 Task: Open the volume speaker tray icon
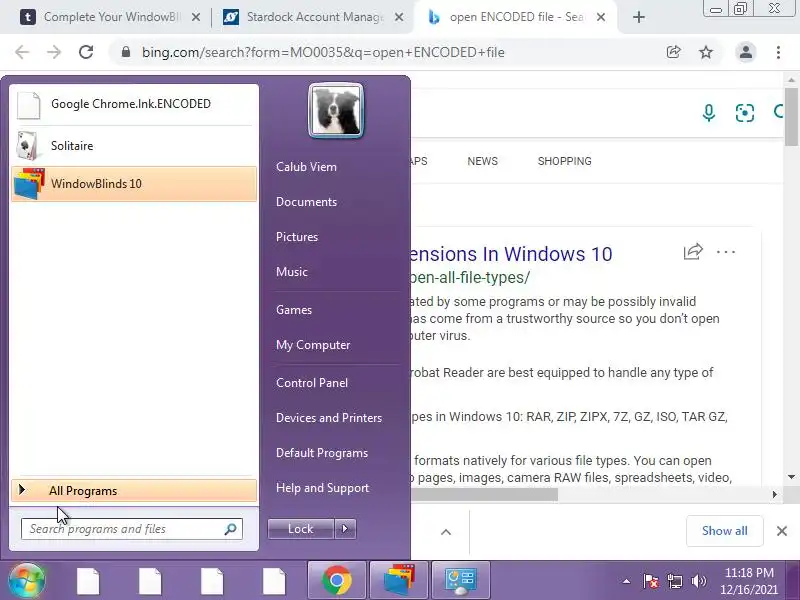pos(698,581)
